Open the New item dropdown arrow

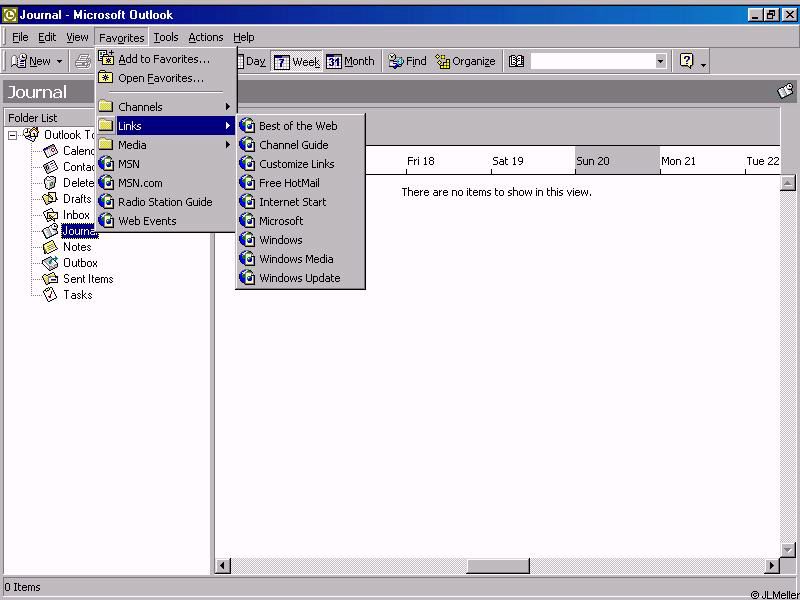point(59,62)
